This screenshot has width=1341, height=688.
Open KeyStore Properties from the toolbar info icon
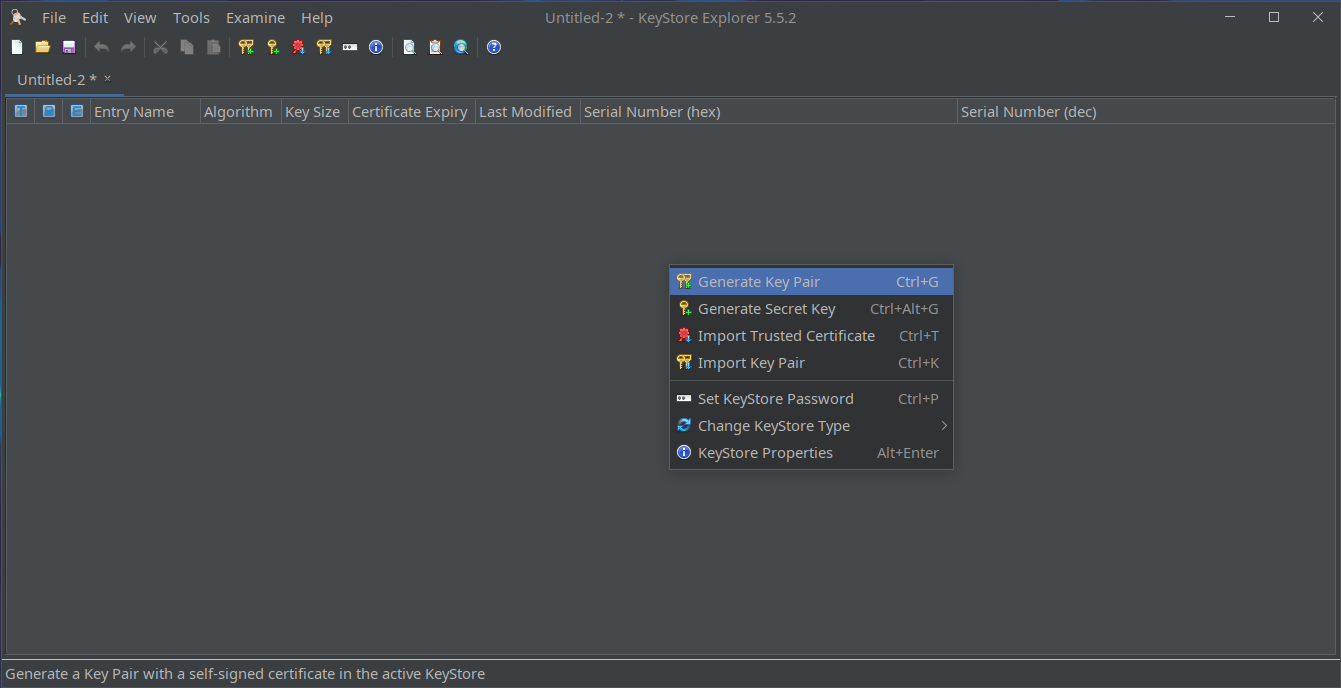click(376, 47)
